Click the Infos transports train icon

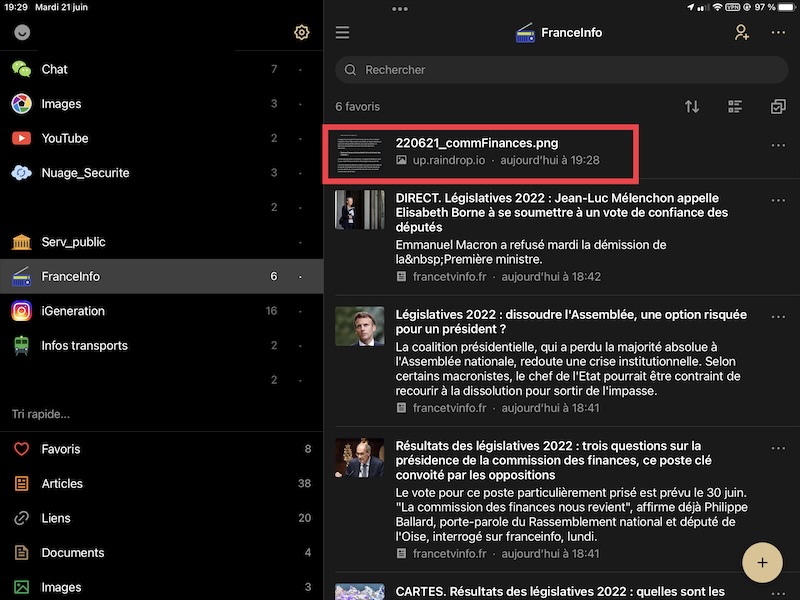point(21,345)
